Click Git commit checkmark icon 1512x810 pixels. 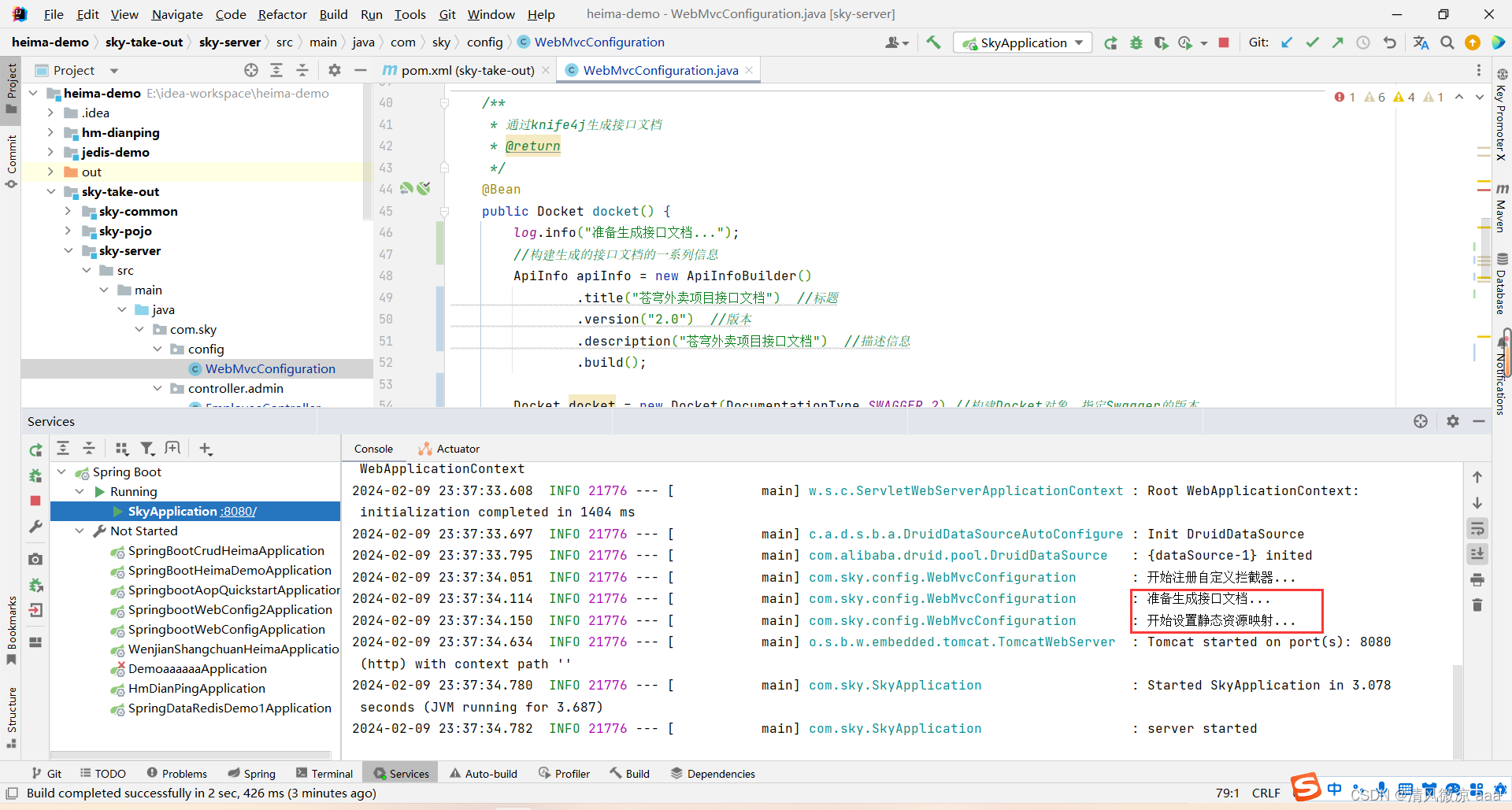pos(1312,43)
